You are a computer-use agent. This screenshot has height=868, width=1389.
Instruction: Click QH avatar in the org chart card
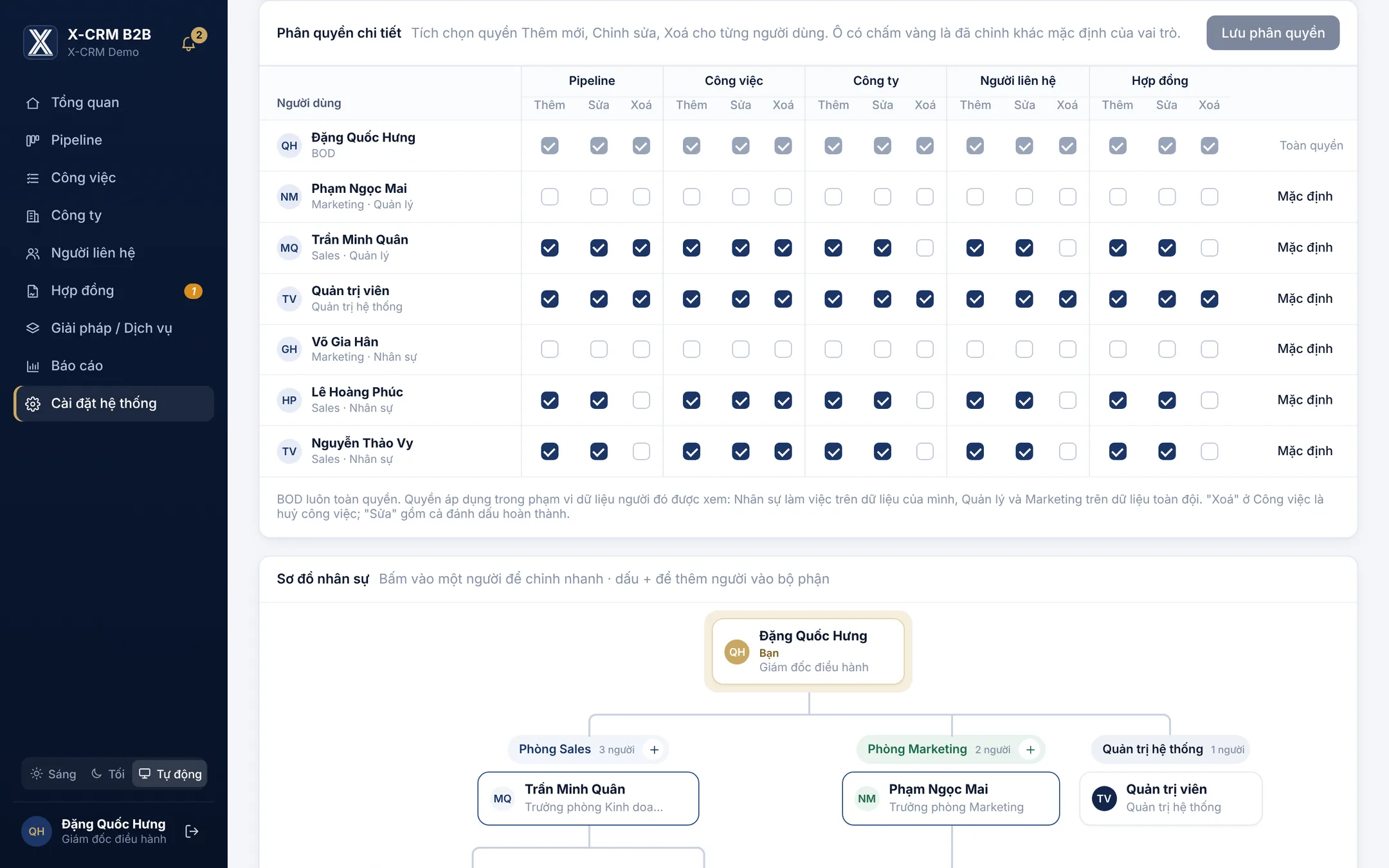(x=737, y=651)
